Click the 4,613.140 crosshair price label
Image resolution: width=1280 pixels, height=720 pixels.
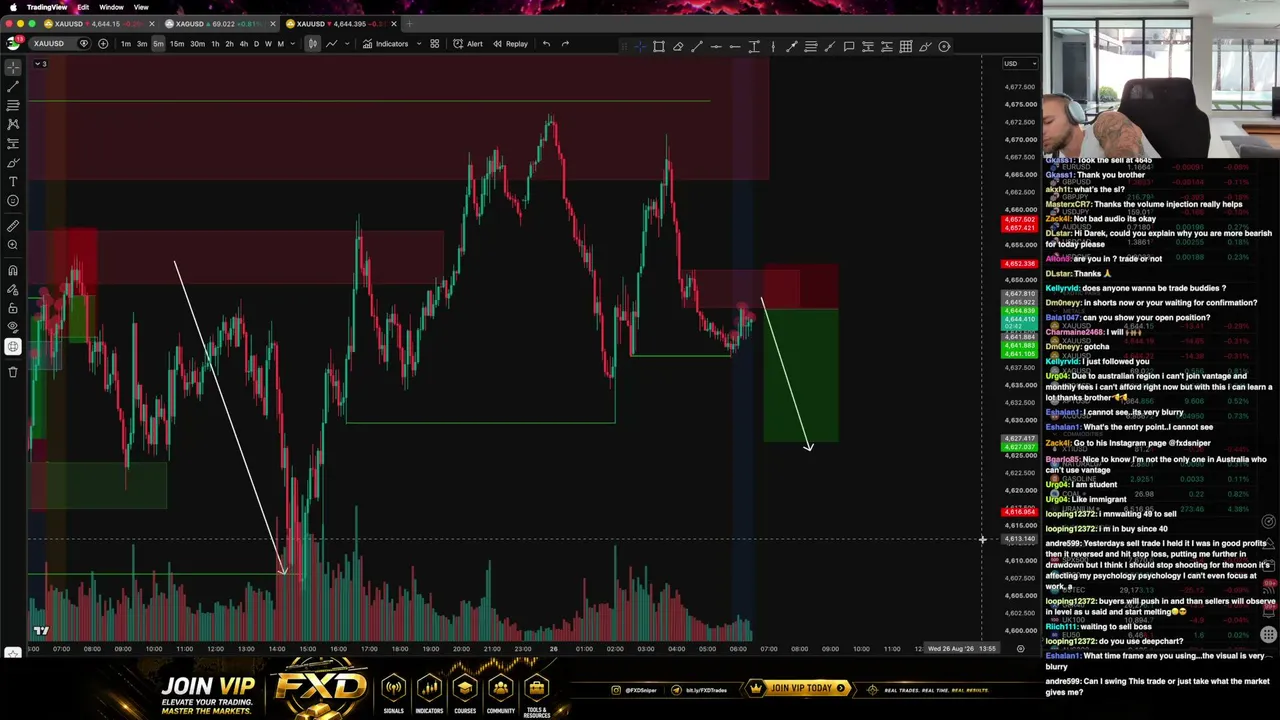pyautogui.click(x=1020, y=539)
